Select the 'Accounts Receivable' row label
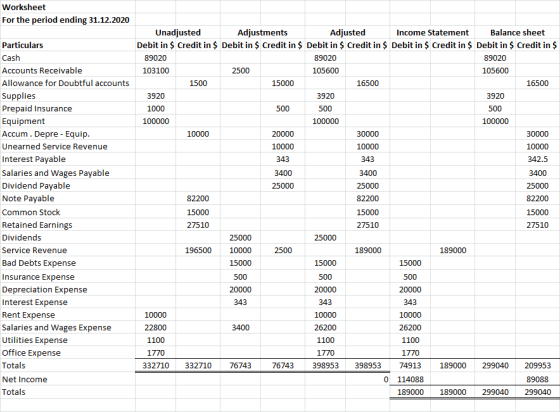 coord(42,70)
